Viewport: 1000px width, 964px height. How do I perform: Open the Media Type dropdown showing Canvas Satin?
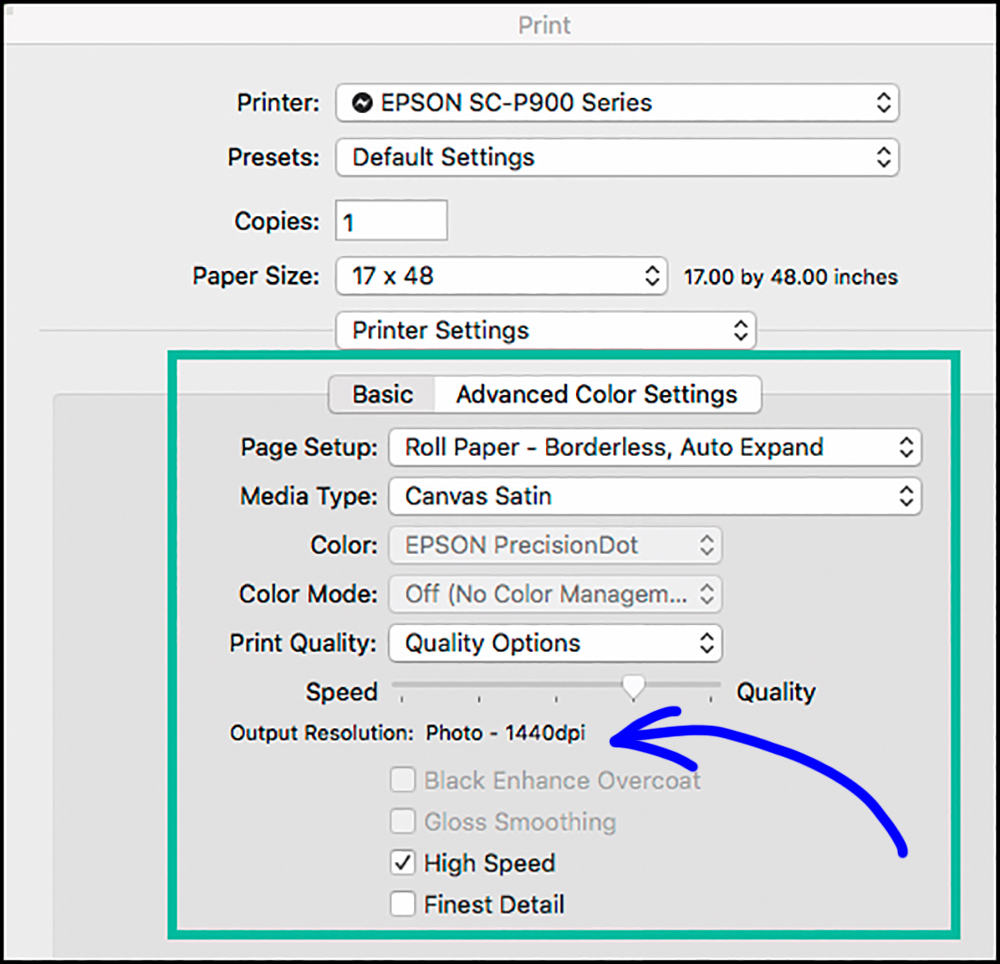click(x=654, y=496)
